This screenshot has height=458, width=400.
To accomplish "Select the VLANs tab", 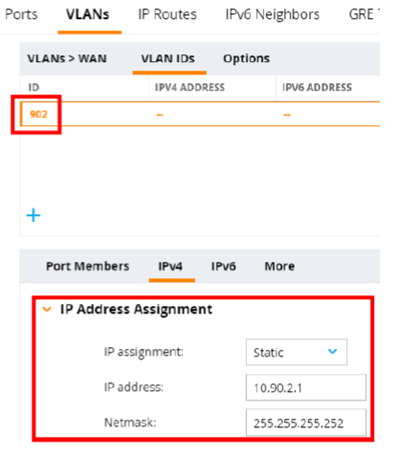I will (88, 14).
